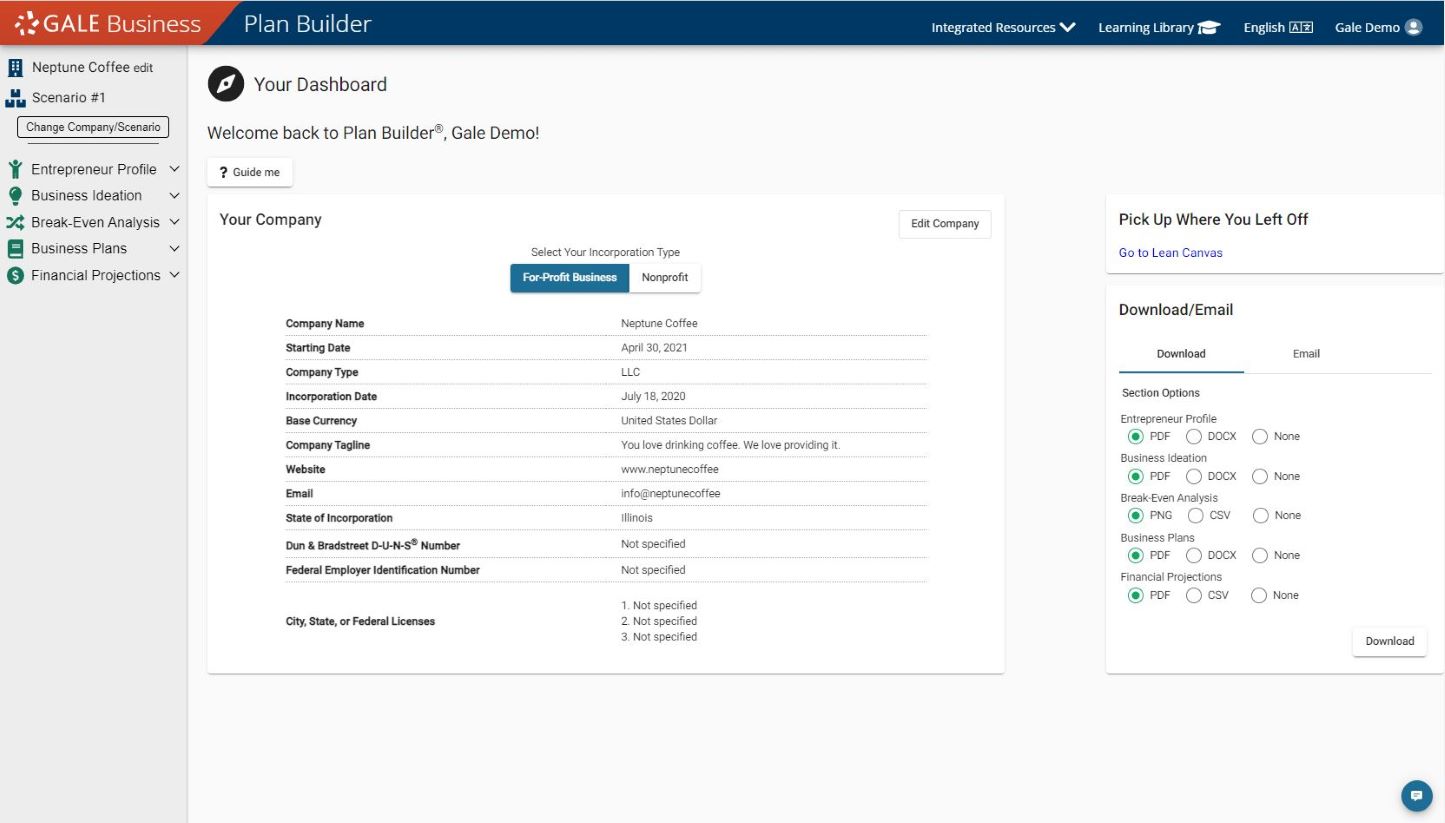The image size is (1445, 823).
Task: Click edit next to Neptune Coffee
Action: point(144,68)
